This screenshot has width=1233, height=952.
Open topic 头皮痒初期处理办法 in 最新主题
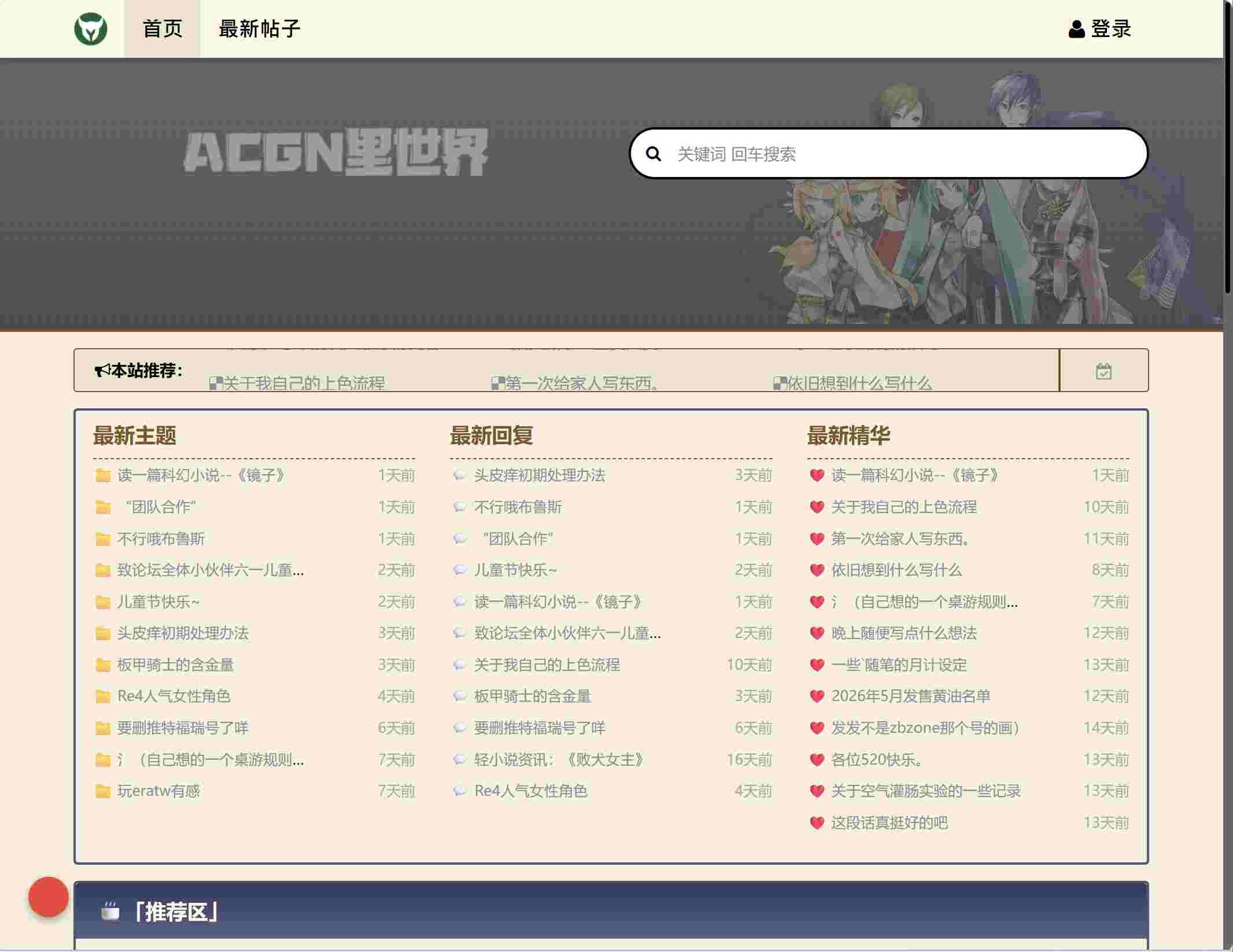(183, 633)
